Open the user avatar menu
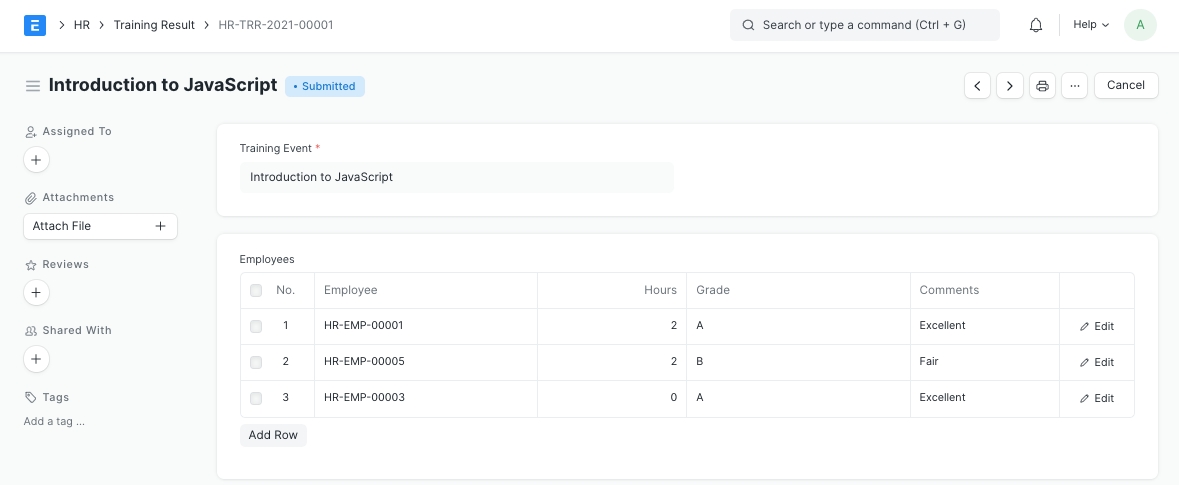Screen dimensions: 1179x485 [1140, 25]
